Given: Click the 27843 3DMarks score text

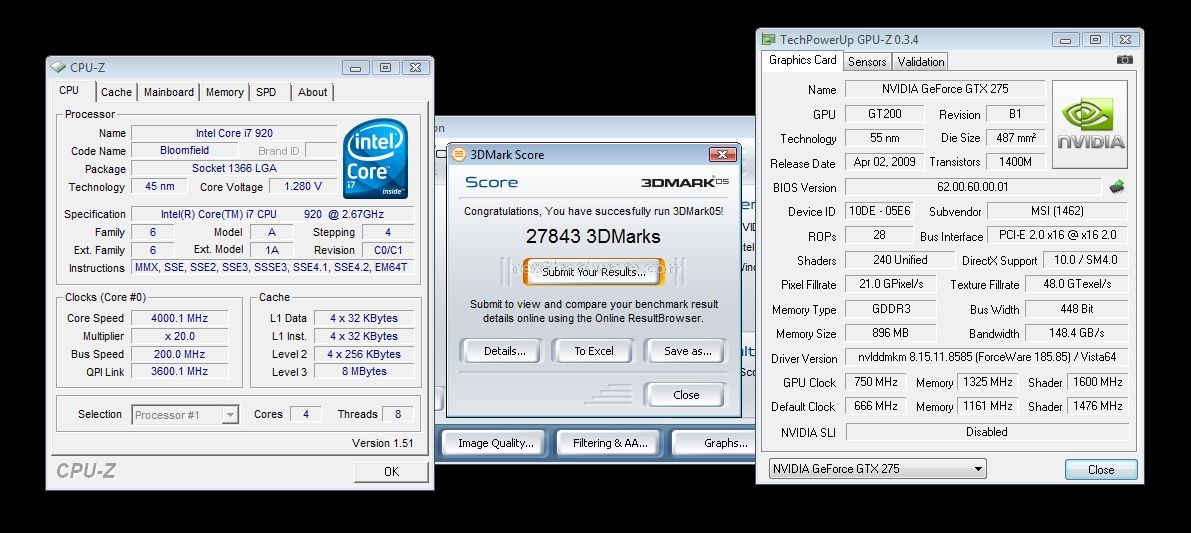Looking at the screenshot, I should click(x=593, y=236).
